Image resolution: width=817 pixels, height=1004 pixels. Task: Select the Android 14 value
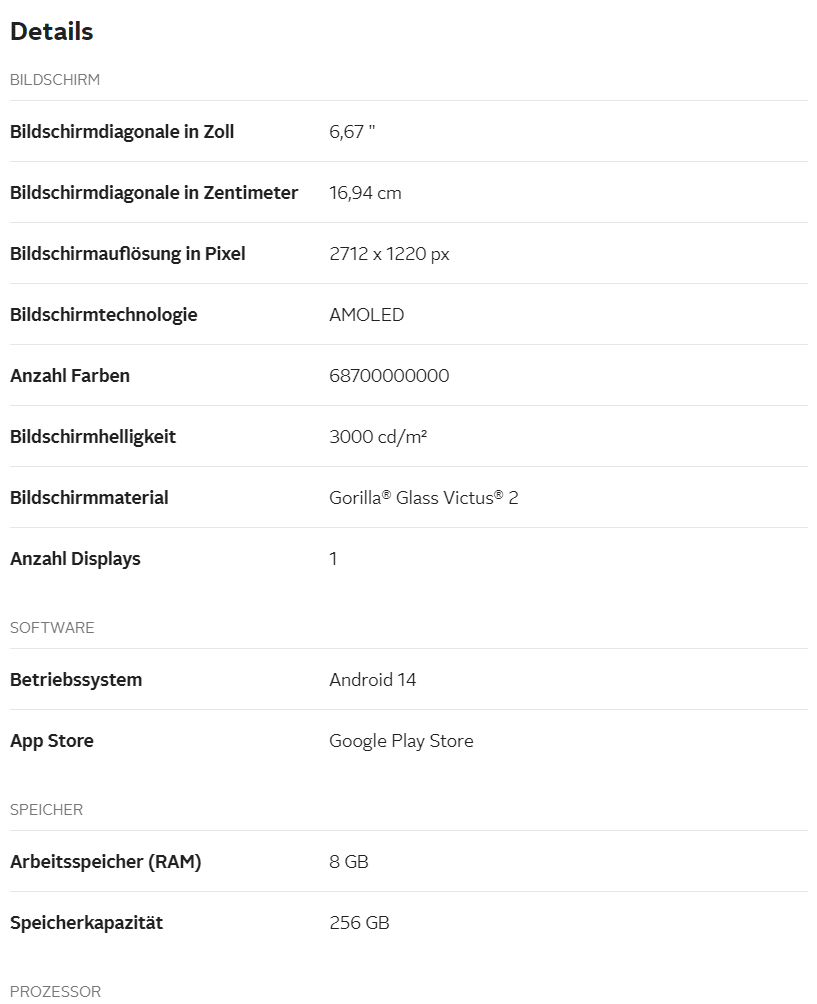[373, 679]
